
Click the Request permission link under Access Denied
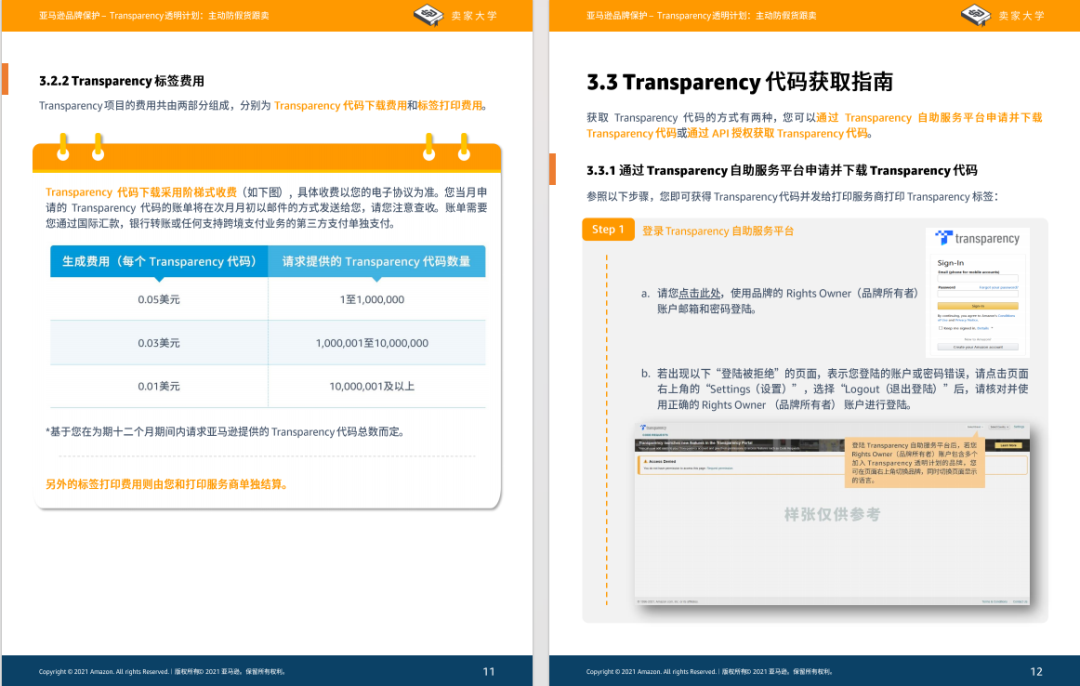[x=718, y=468]
